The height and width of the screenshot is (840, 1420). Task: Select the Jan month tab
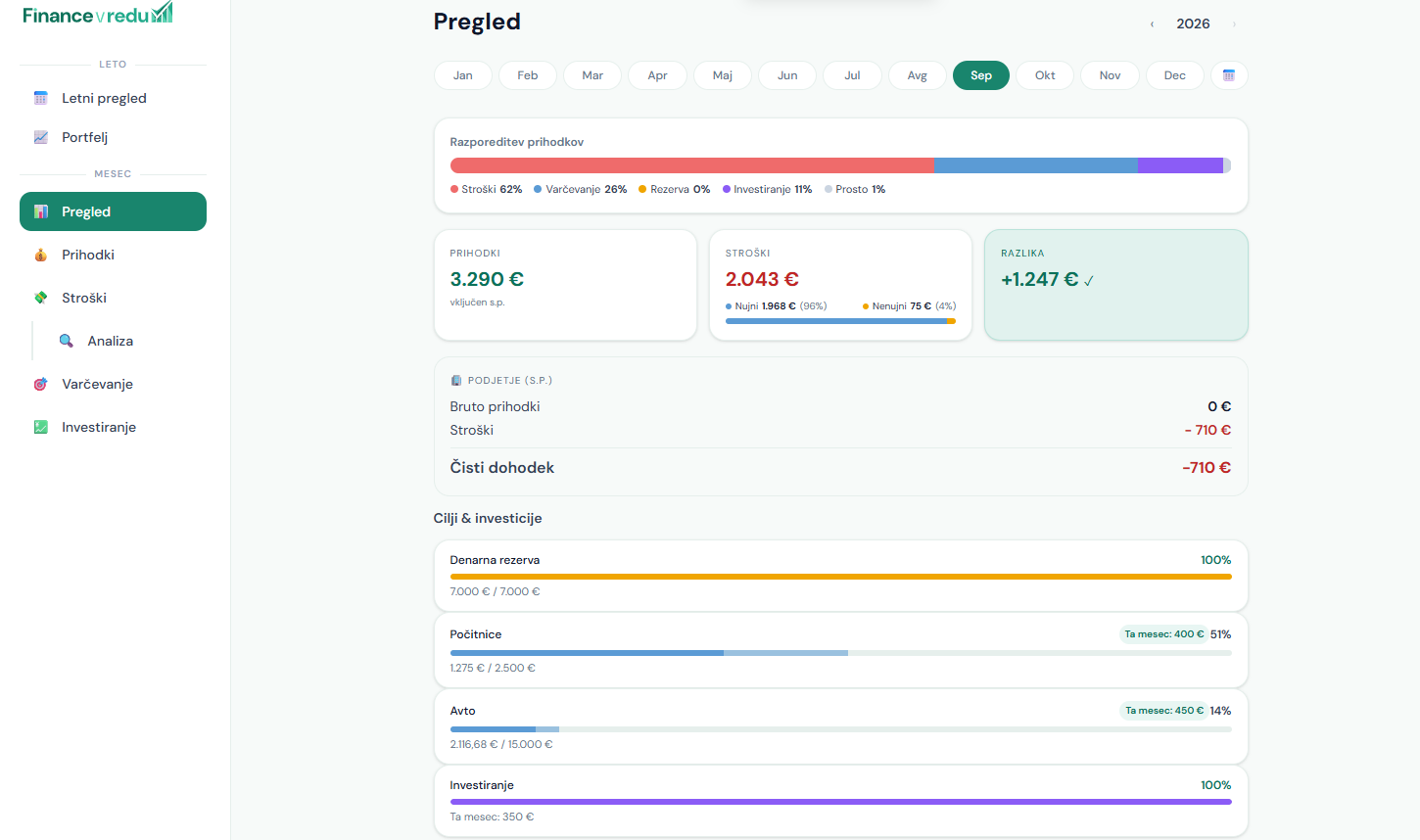click(463, 75)
